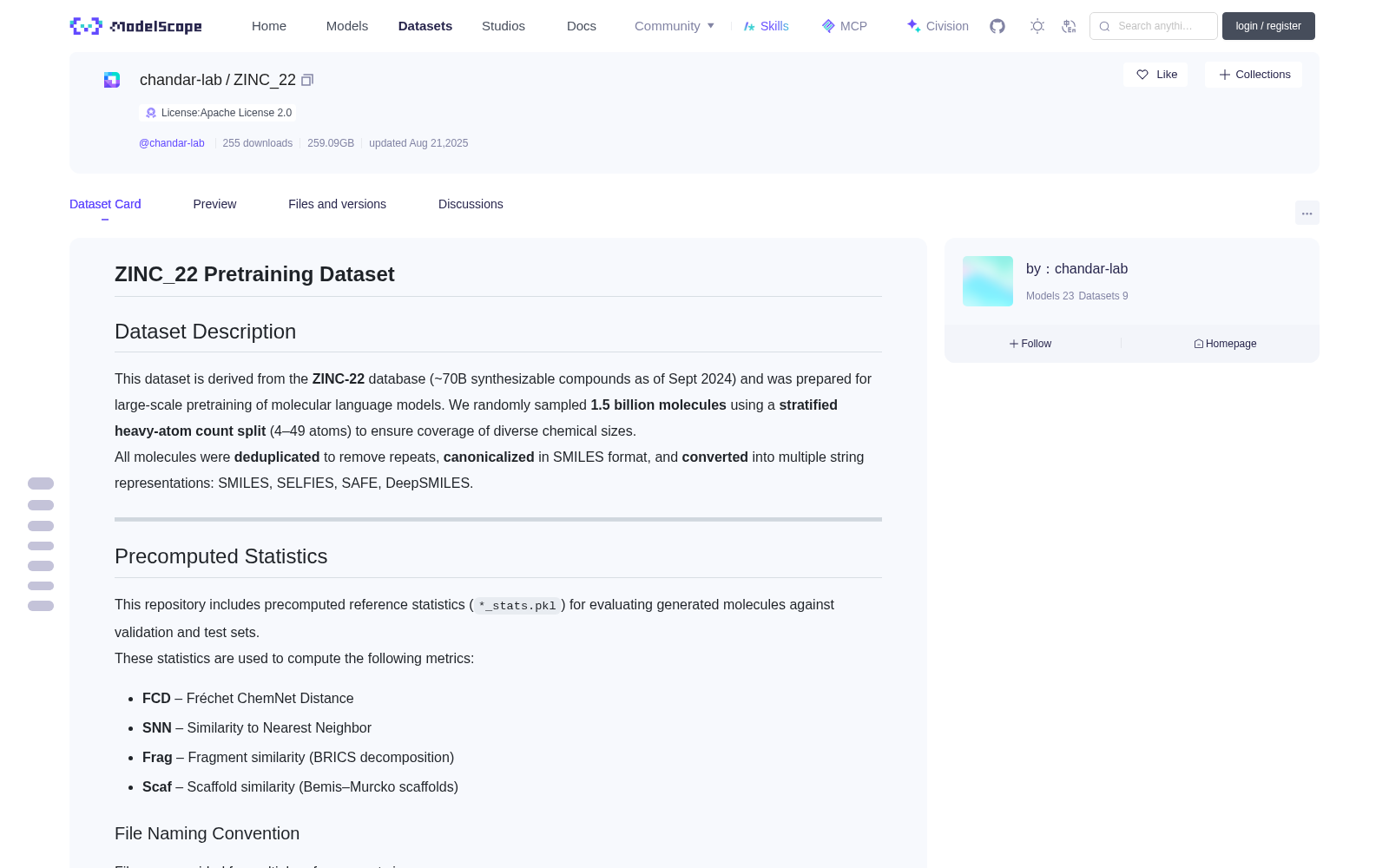
Task: Open the MCP navigation item
Action: (844, 26)
